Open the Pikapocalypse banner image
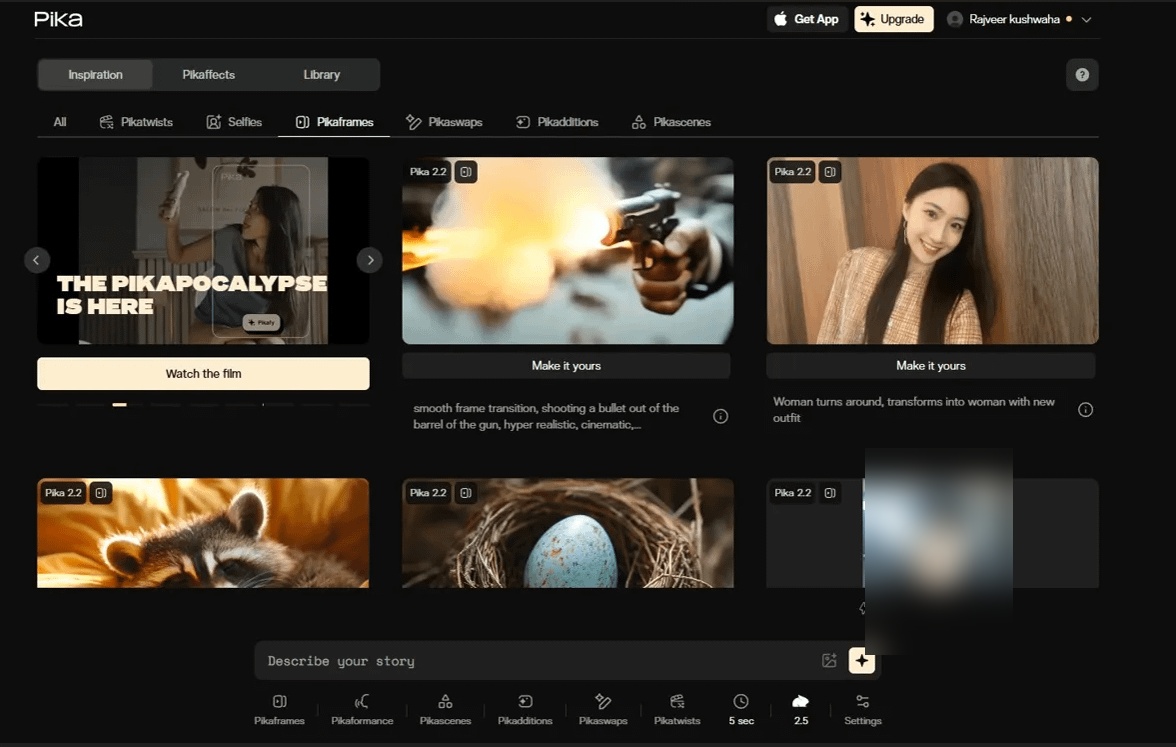Image resolution: width=1176 pixels, height=747 pixels. 203,250
